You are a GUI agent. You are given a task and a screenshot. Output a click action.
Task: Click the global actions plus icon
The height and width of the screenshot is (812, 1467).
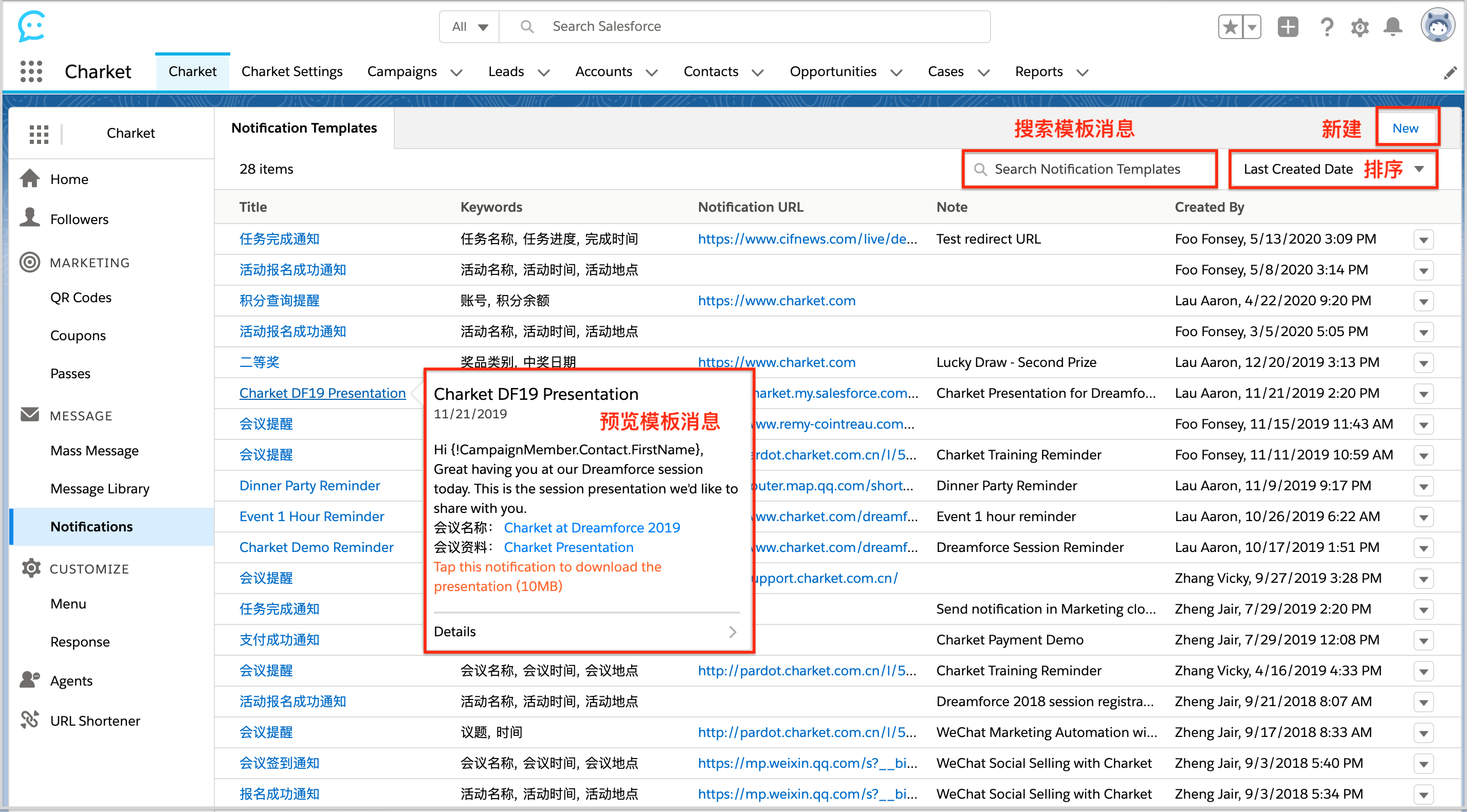[1288, 27]
